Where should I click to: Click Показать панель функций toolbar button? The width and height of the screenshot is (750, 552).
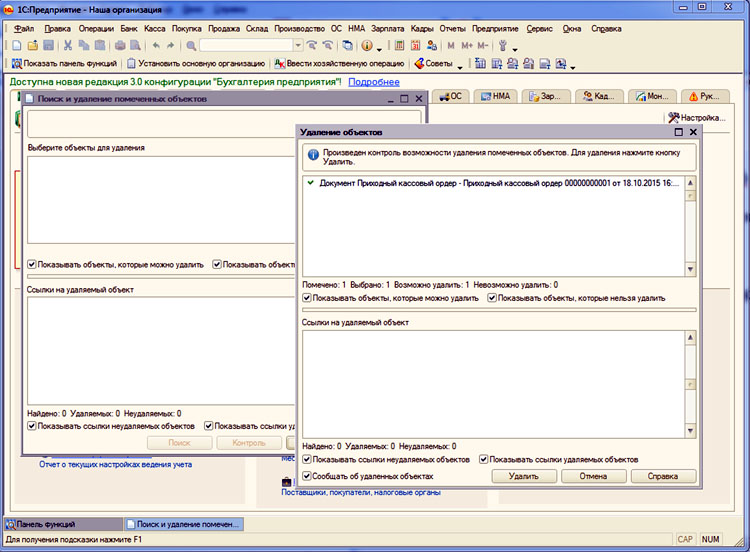pyautogui.click(x=64, y=64)
